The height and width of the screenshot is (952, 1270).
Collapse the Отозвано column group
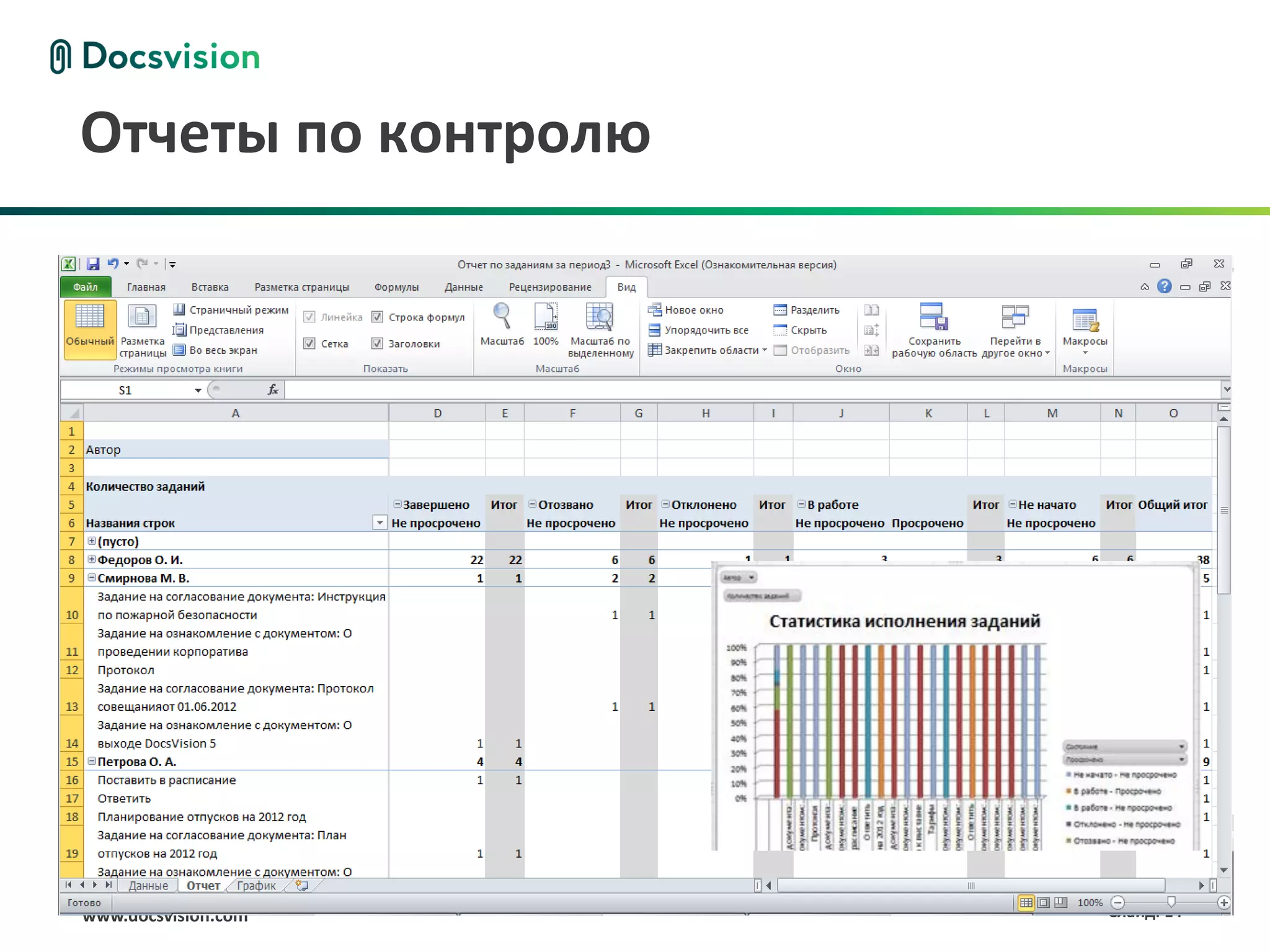point(533,504)
